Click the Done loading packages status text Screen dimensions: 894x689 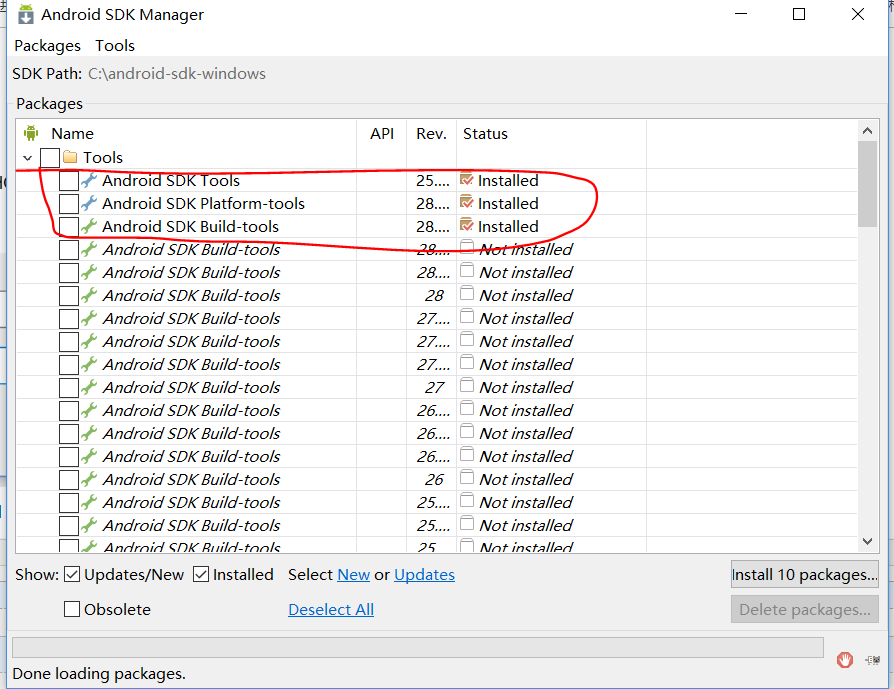pos(99,674)
